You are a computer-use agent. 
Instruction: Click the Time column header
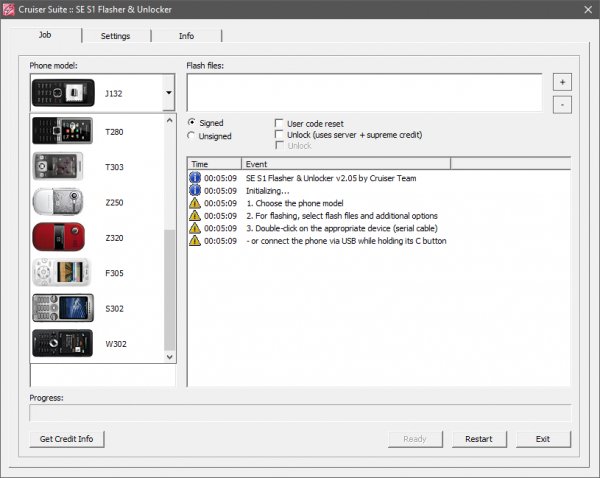[x=215, y=164]
